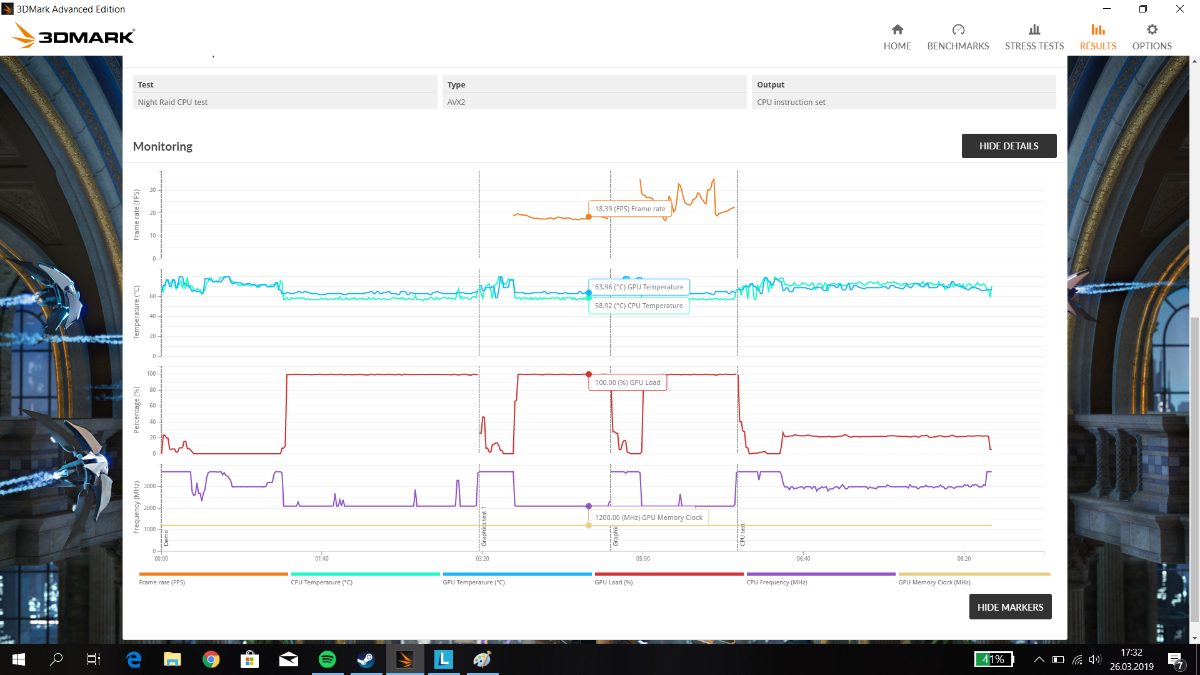Click the GPU Temperature blue legend bar

[x=517, y=574]
